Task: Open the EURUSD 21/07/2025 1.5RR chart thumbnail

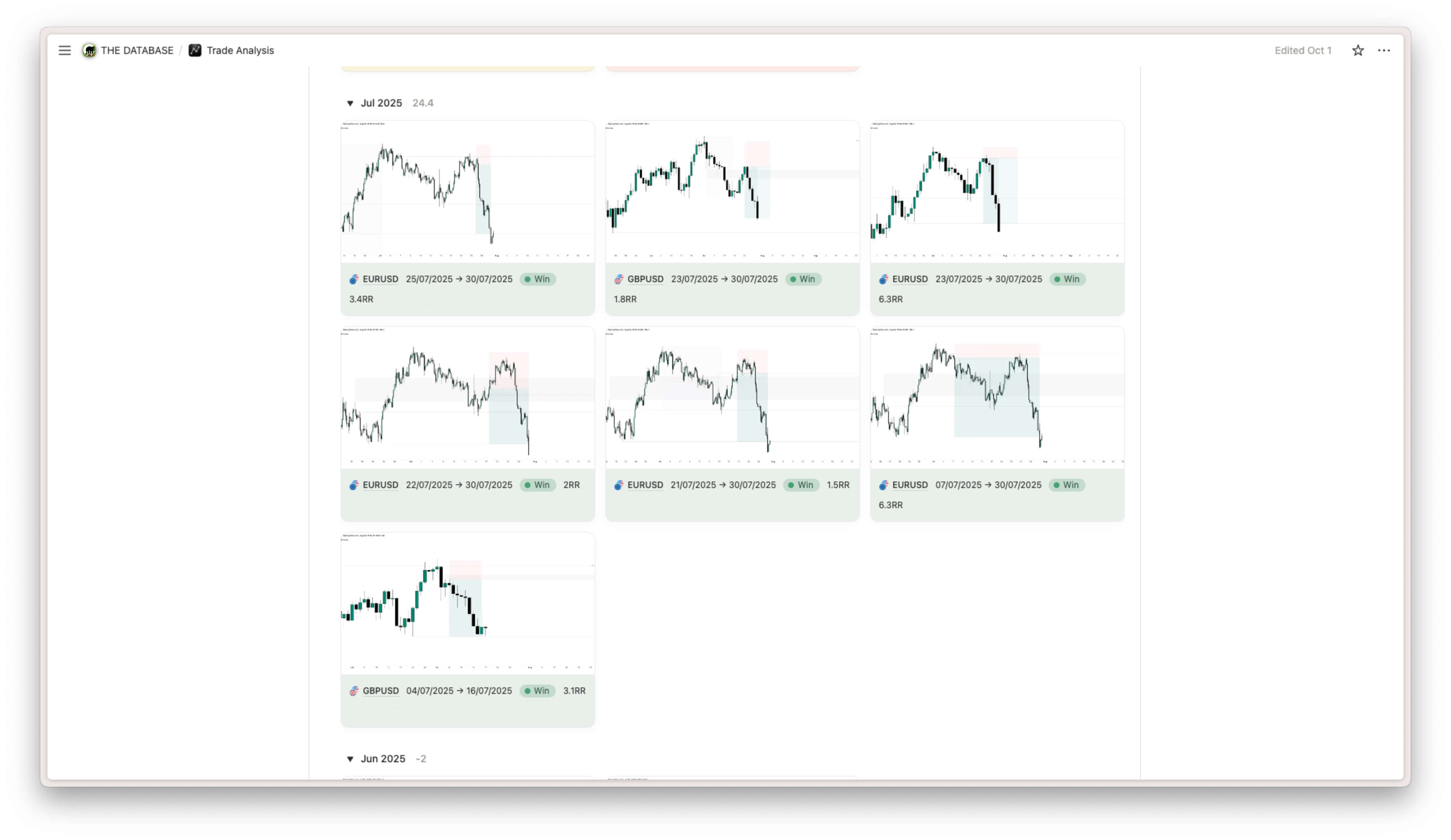Action: coord(732,397)
